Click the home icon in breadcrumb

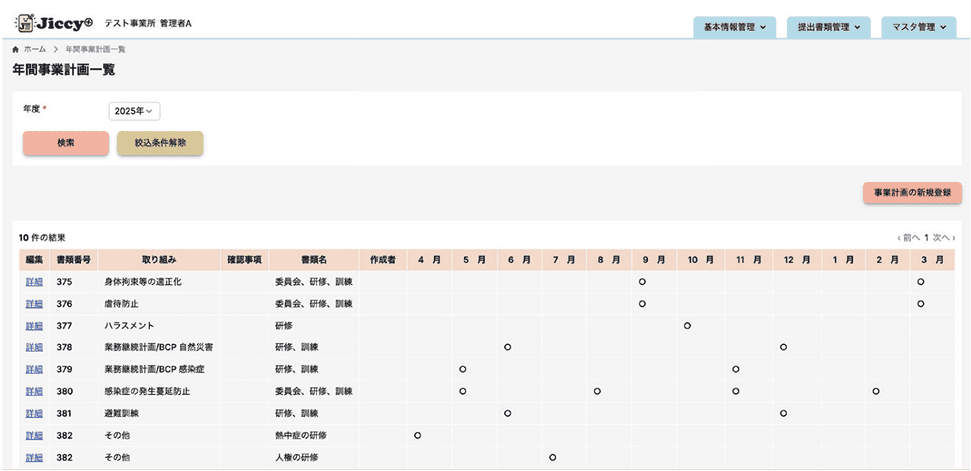(15, 49)
